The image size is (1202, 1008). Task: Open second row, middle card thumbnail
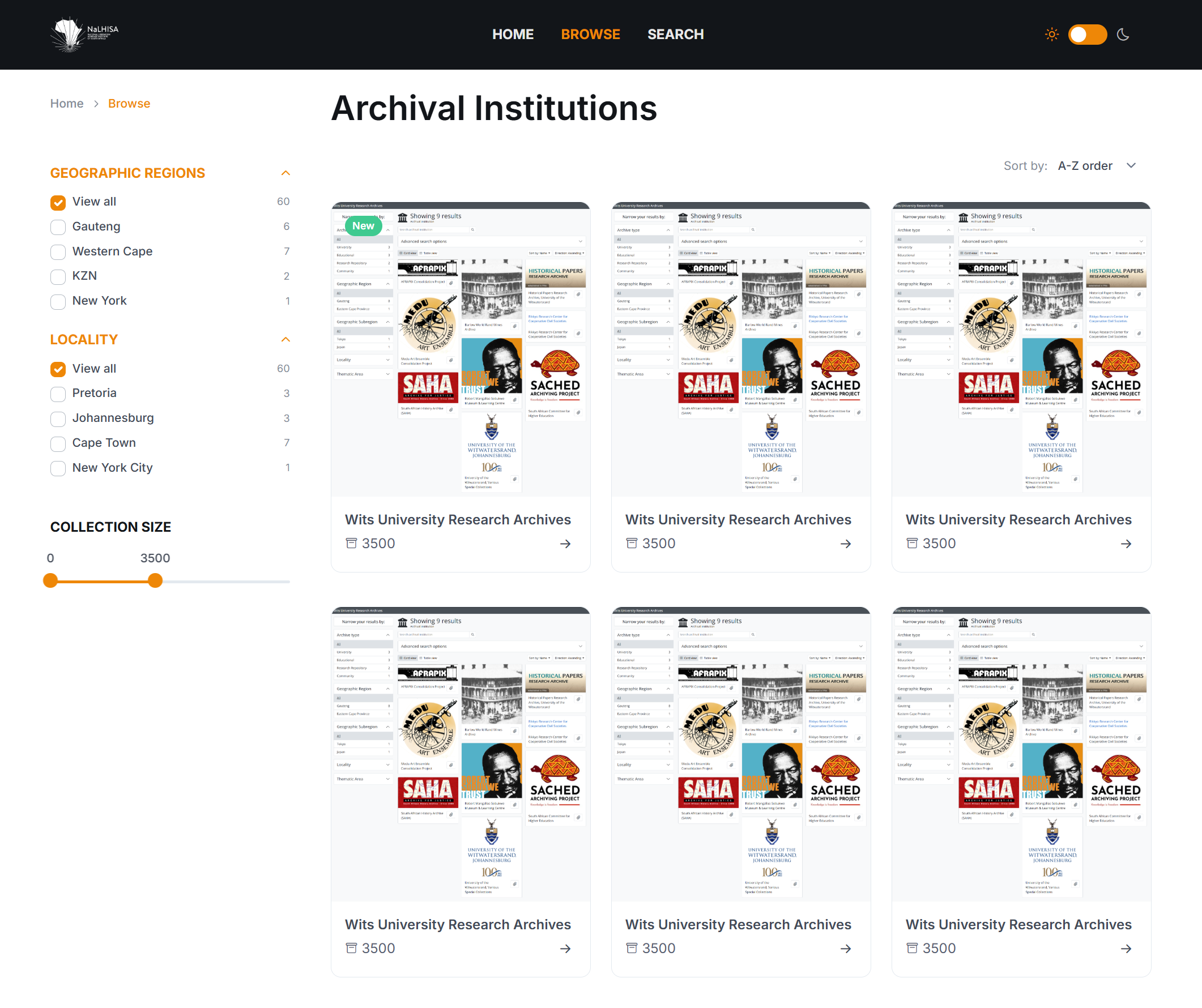click(741, 754)
